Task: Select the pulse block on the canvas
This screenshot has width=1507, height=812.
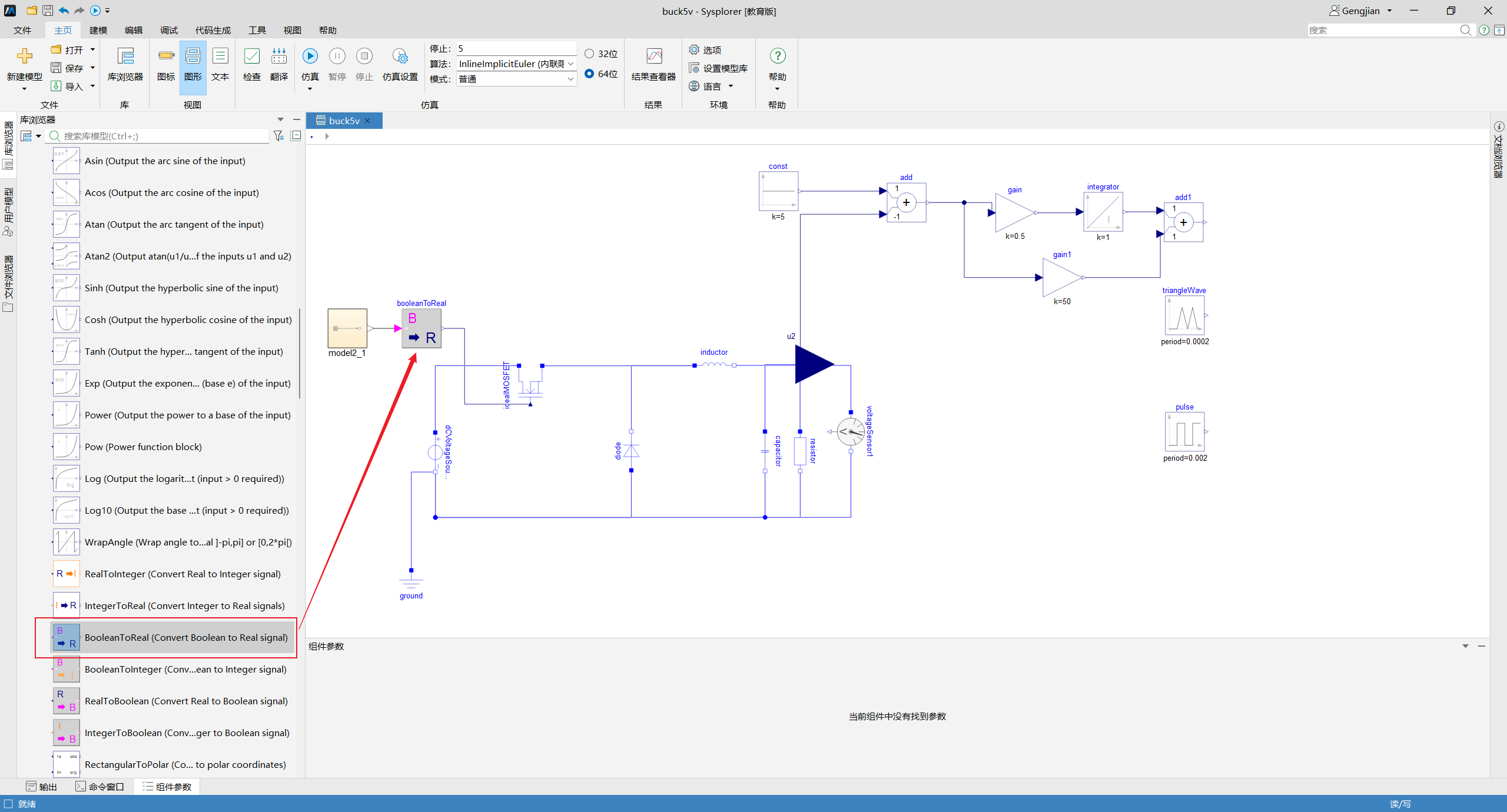Action: click(x=1185, y=432)
